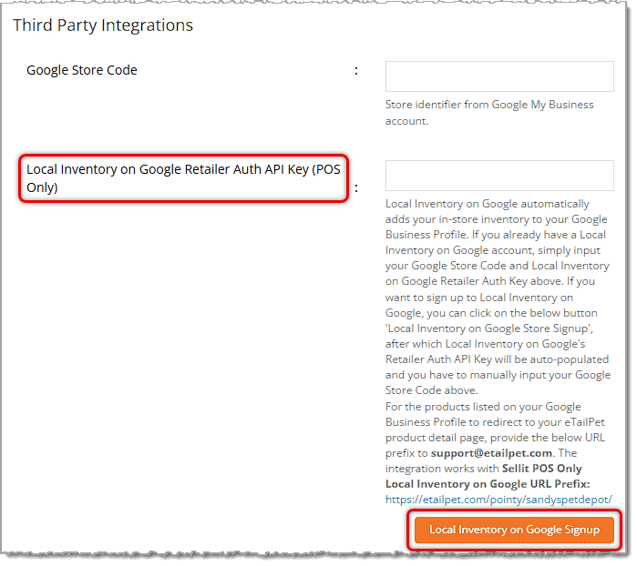Click the 'Sellit POS Only' bold text
637x566 pixels.
click(542, 468)
